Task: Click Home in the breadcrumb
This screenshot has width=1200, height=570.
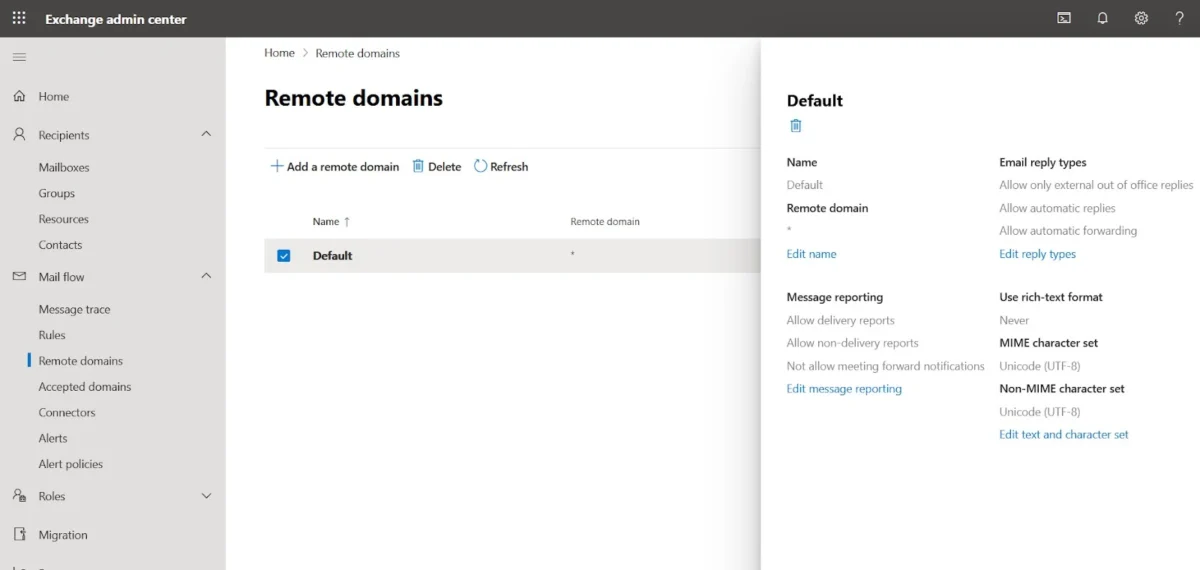Action: (279, 53)
